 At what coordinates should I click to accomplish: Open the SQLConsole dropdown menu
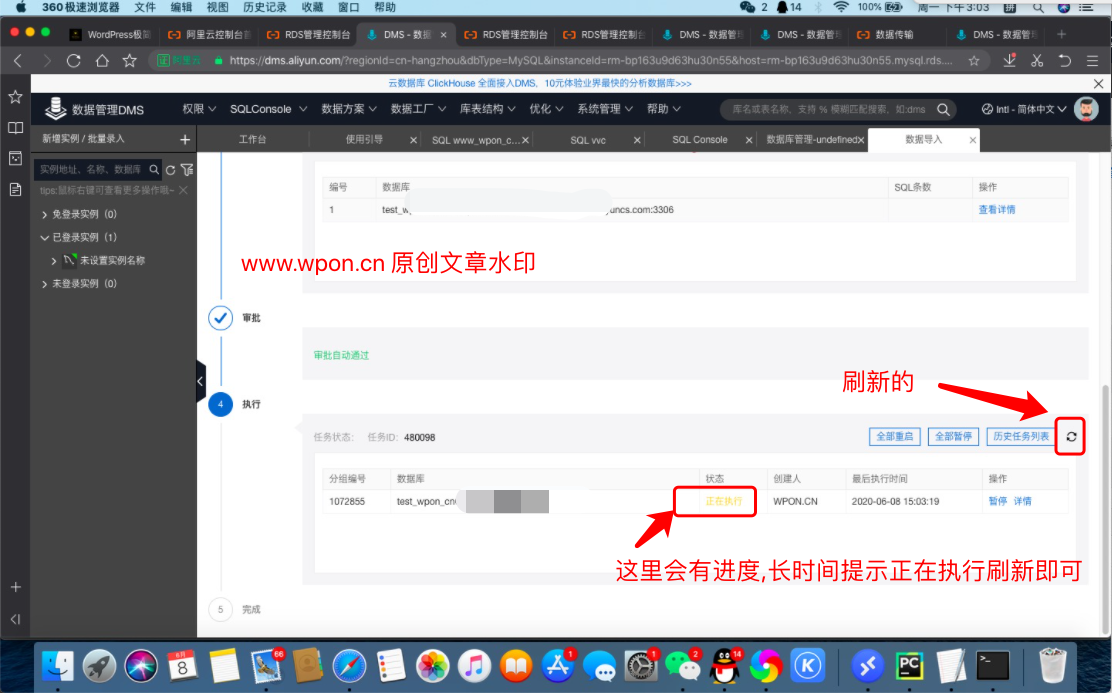tap(267, 109)
